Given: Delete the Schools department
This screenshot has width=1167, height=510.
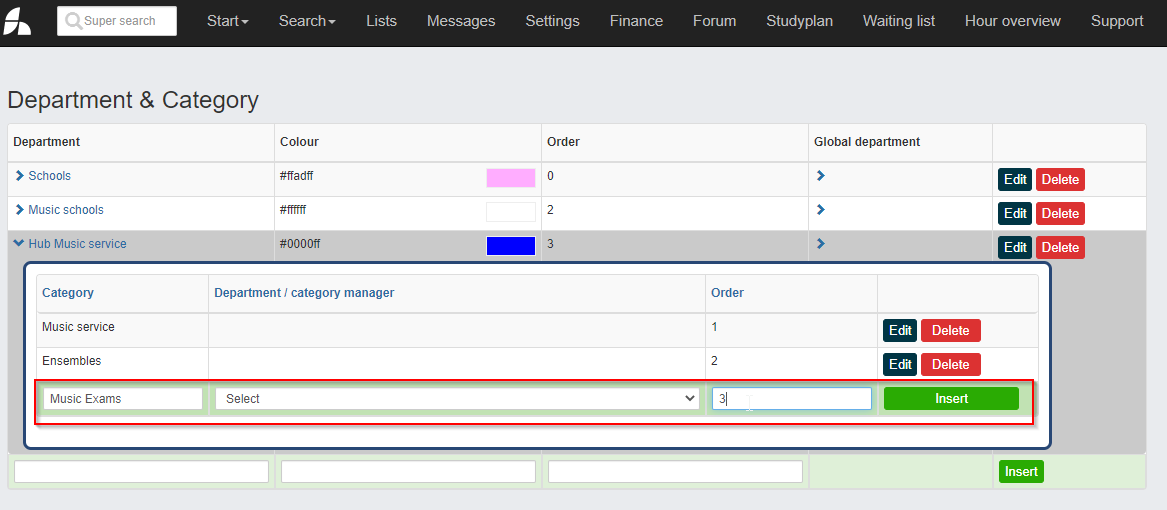Looking at the screenshot, I should point(1060,179).
